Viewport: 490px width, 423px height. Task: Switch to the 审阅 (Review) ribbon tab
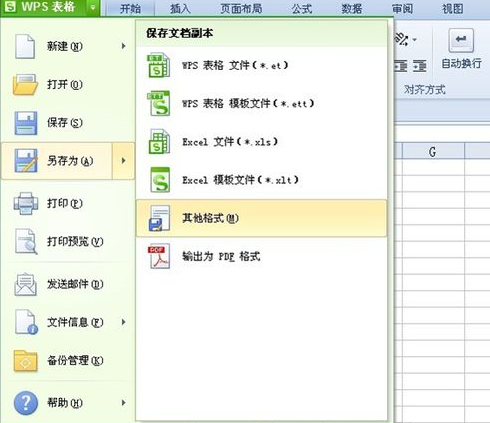pos(402,8)
